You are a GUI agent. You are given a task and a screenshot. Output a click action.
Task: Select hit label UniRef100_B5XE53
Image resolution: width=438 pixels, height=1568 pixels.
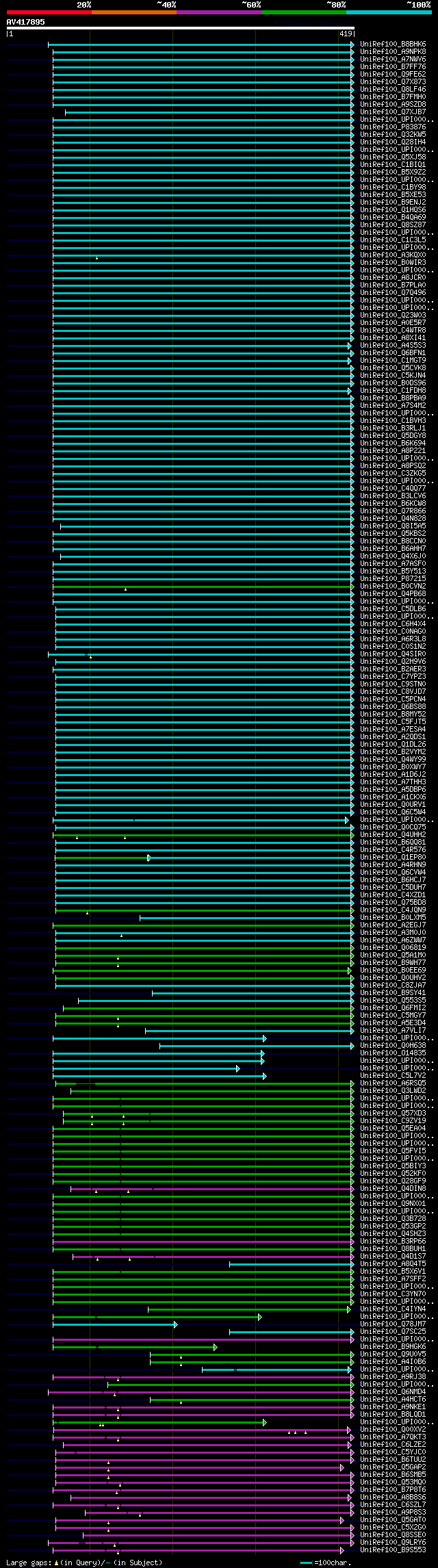(x=393, y=195)
